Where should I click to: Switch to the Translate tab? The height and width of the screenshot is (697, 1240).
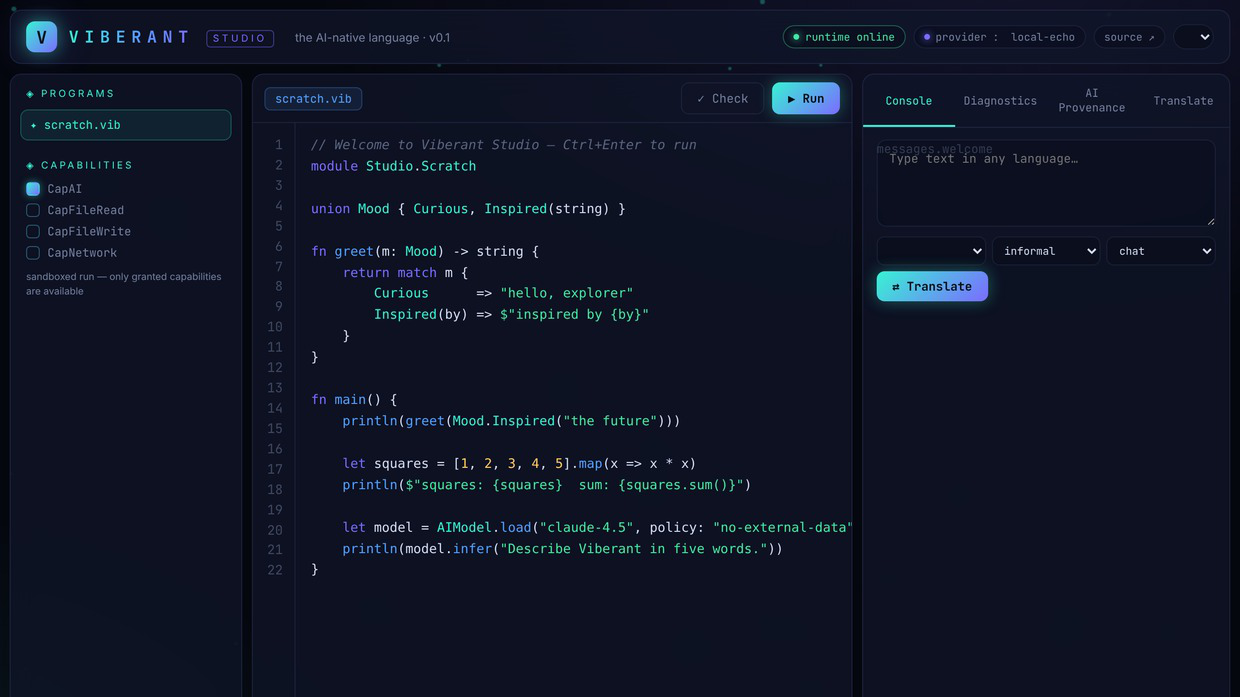[1183, 101]
